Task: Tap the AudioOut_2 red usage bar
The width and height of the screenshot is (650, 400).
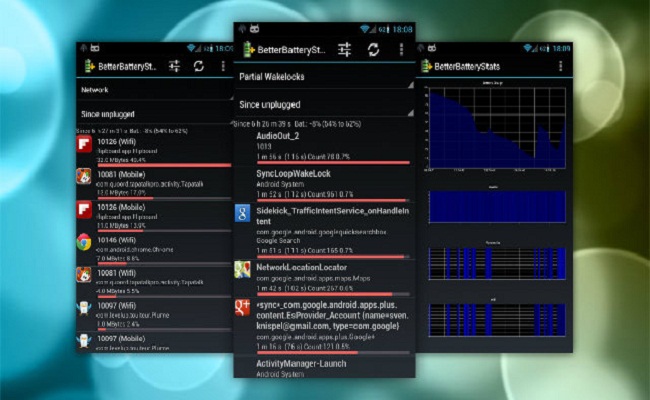Action: (x=333, y=162)
